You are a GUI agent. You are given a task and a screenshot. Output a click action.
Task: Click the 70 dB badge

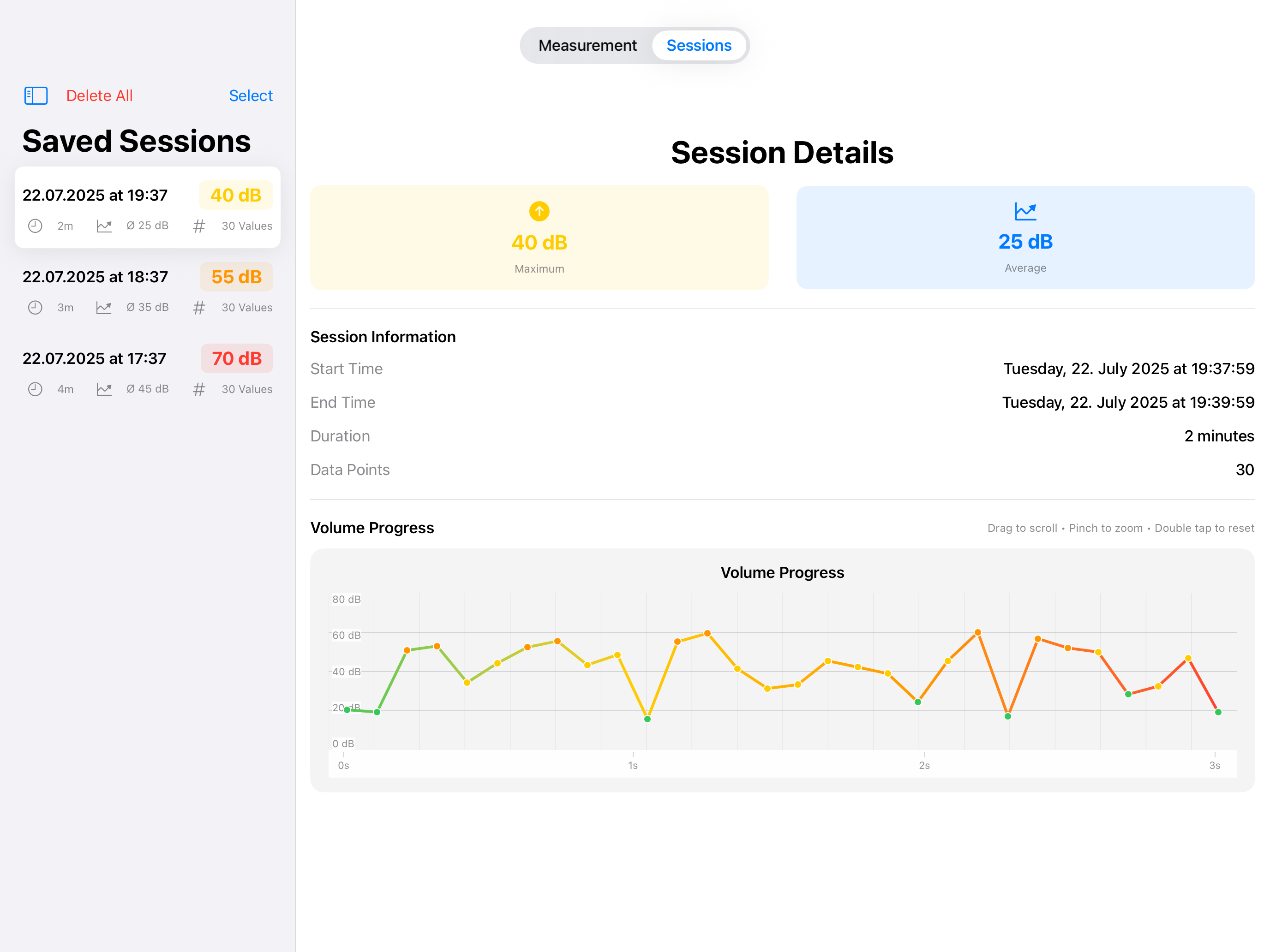click(237, 358)
